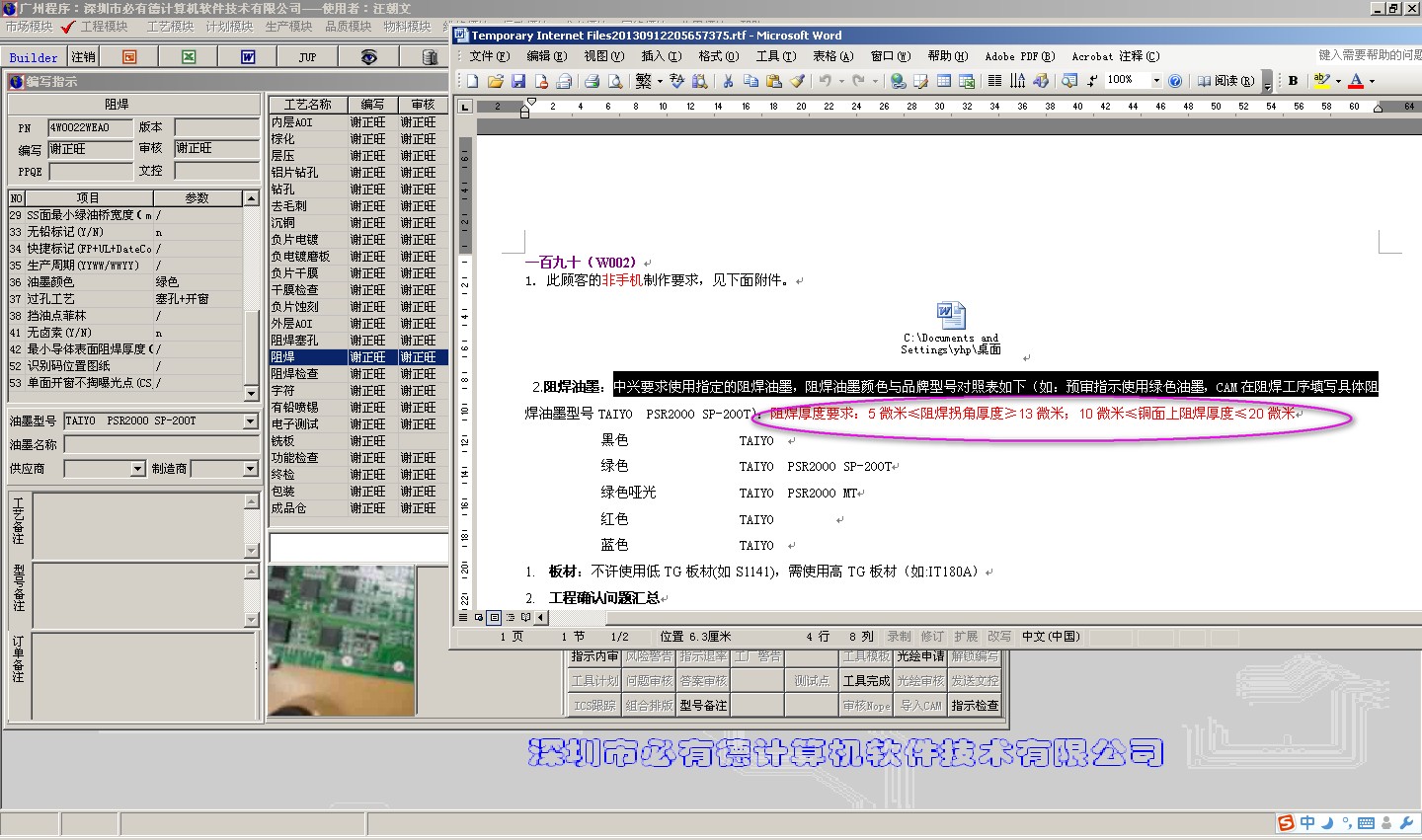Image resolution: width=1422 pixels, height=840 pixels.
Task: Open the 格式(O) menu in Word
Action: click(x=718, y=56)
